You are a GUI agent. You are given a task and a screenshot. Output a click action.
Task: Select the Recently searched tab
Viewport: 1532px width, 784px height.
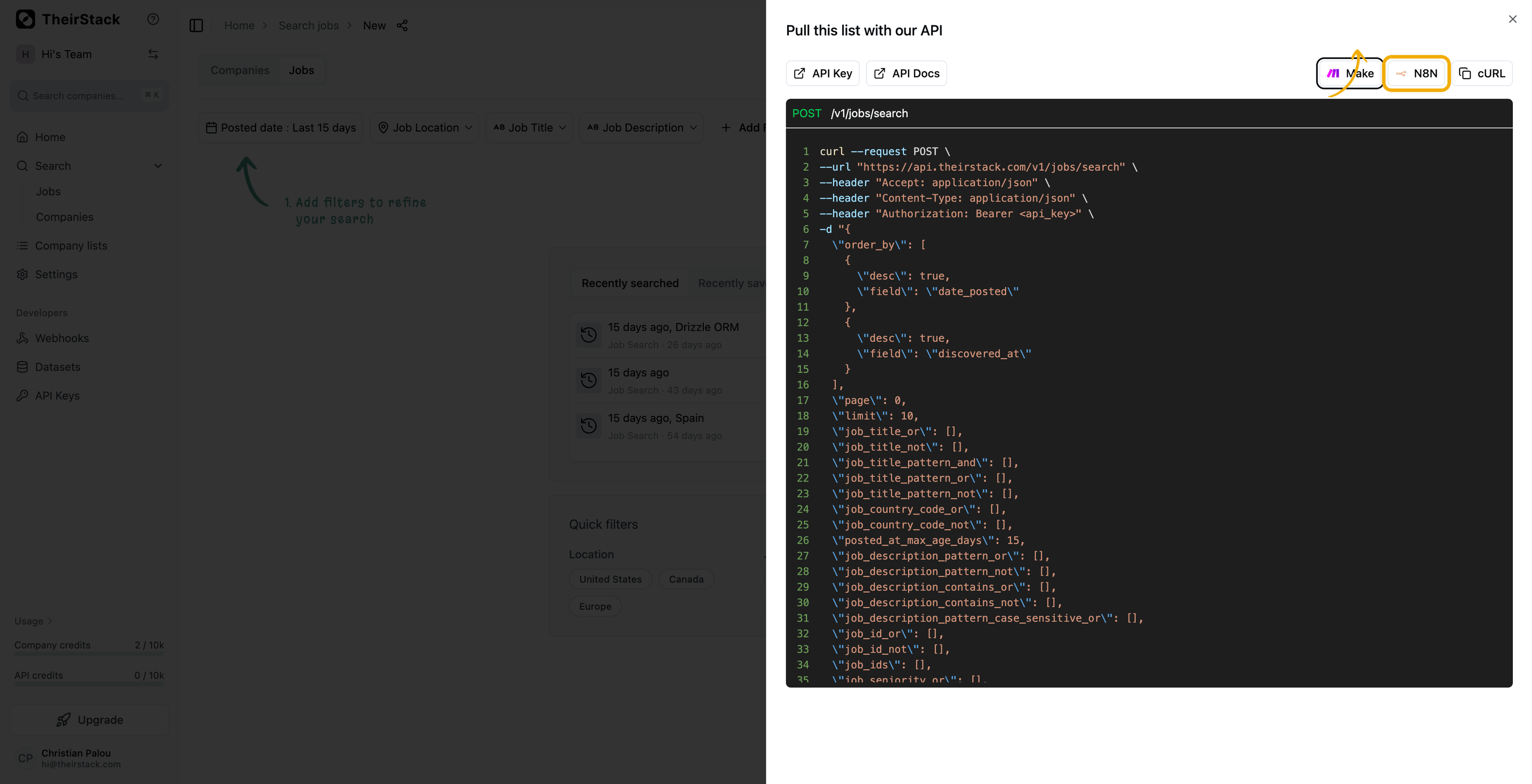click(x=630, y=283)
